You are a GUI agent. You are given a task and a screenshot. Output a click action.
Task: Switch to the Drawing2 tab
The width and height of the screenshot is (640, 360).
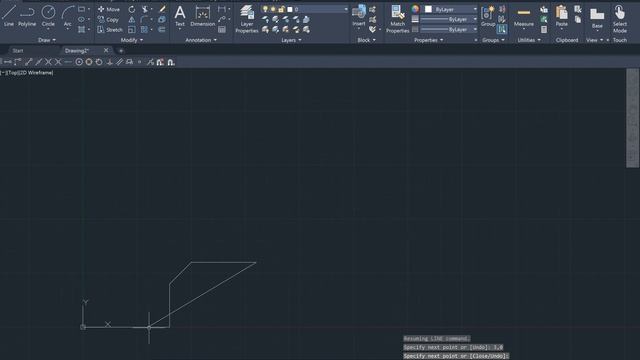pyautogui.click(x=77, y=51)
